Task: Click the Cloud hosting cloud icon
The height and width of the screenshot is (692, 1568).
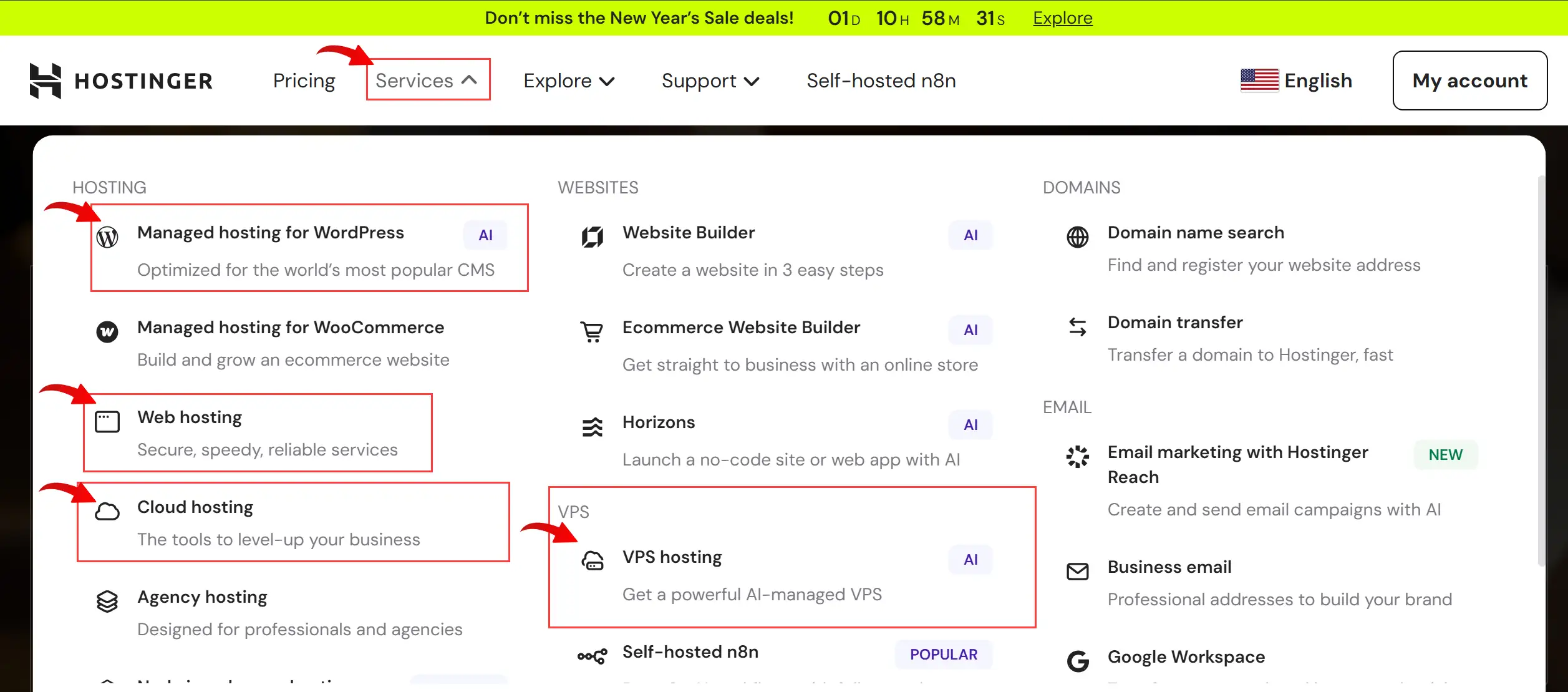Action: click(108, 512)
